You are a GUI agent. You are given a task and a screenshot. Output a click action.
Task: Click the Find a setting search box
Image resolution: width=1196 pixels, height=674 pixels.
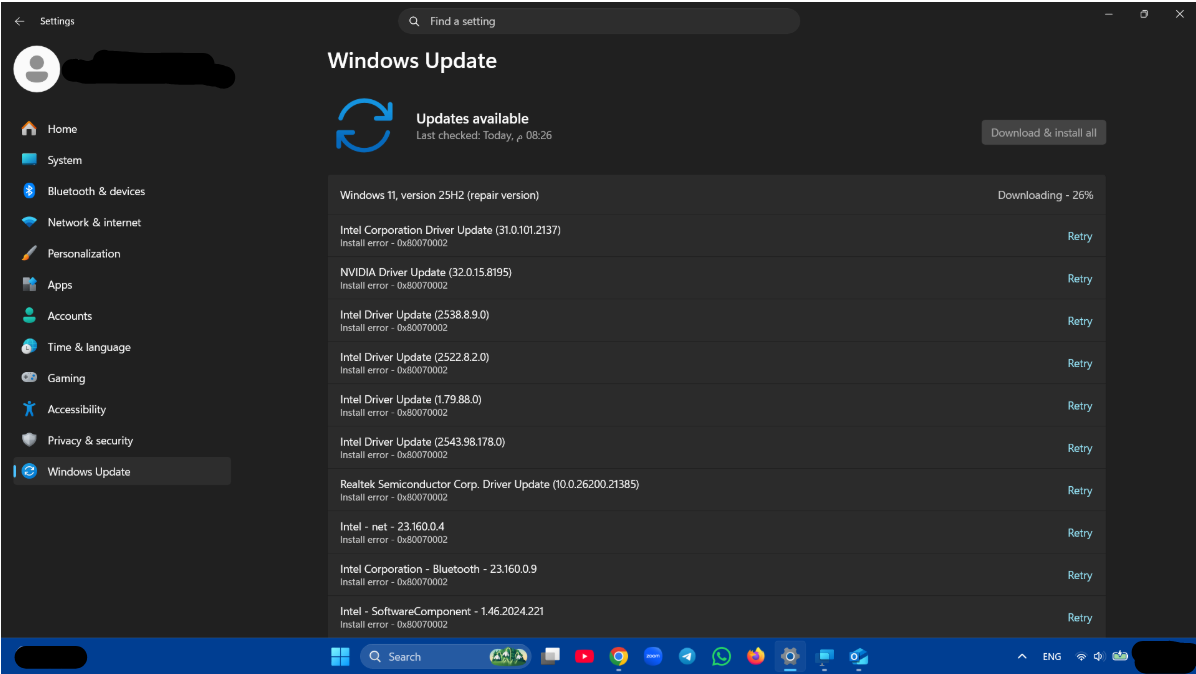[599, 21]
